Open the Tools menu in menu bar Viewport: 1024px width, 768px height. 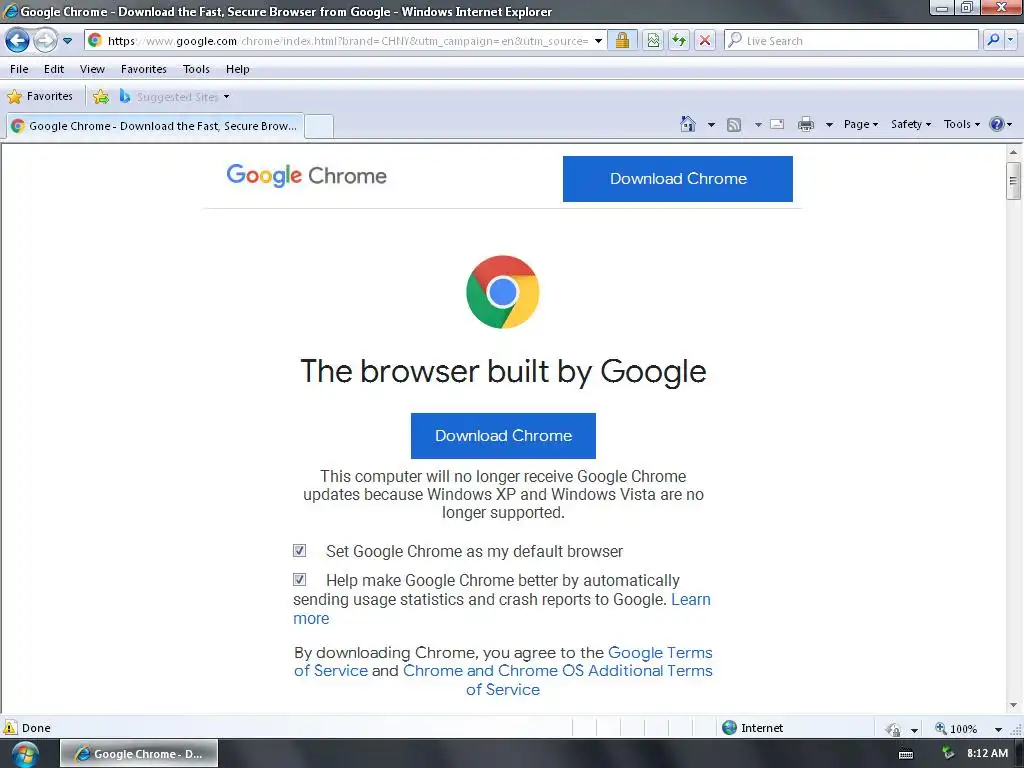[x=196, y=69]
